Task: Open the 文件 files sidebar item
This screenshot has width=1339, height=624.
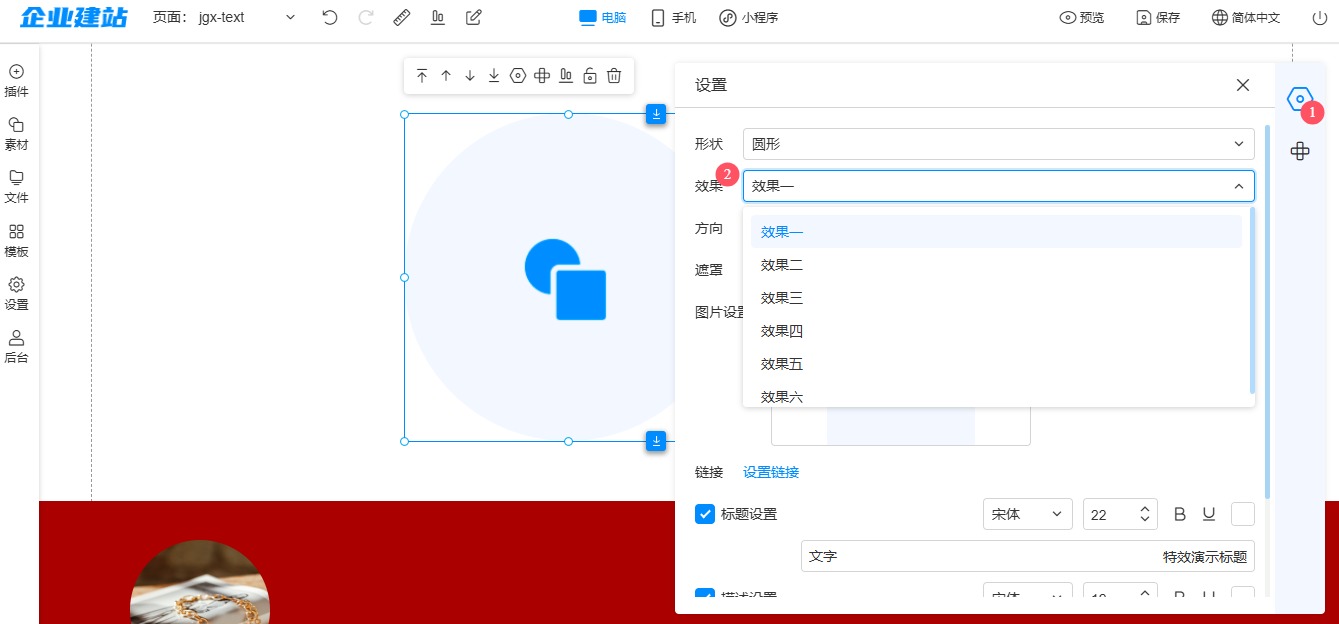Action: click(x=17, y=187)
